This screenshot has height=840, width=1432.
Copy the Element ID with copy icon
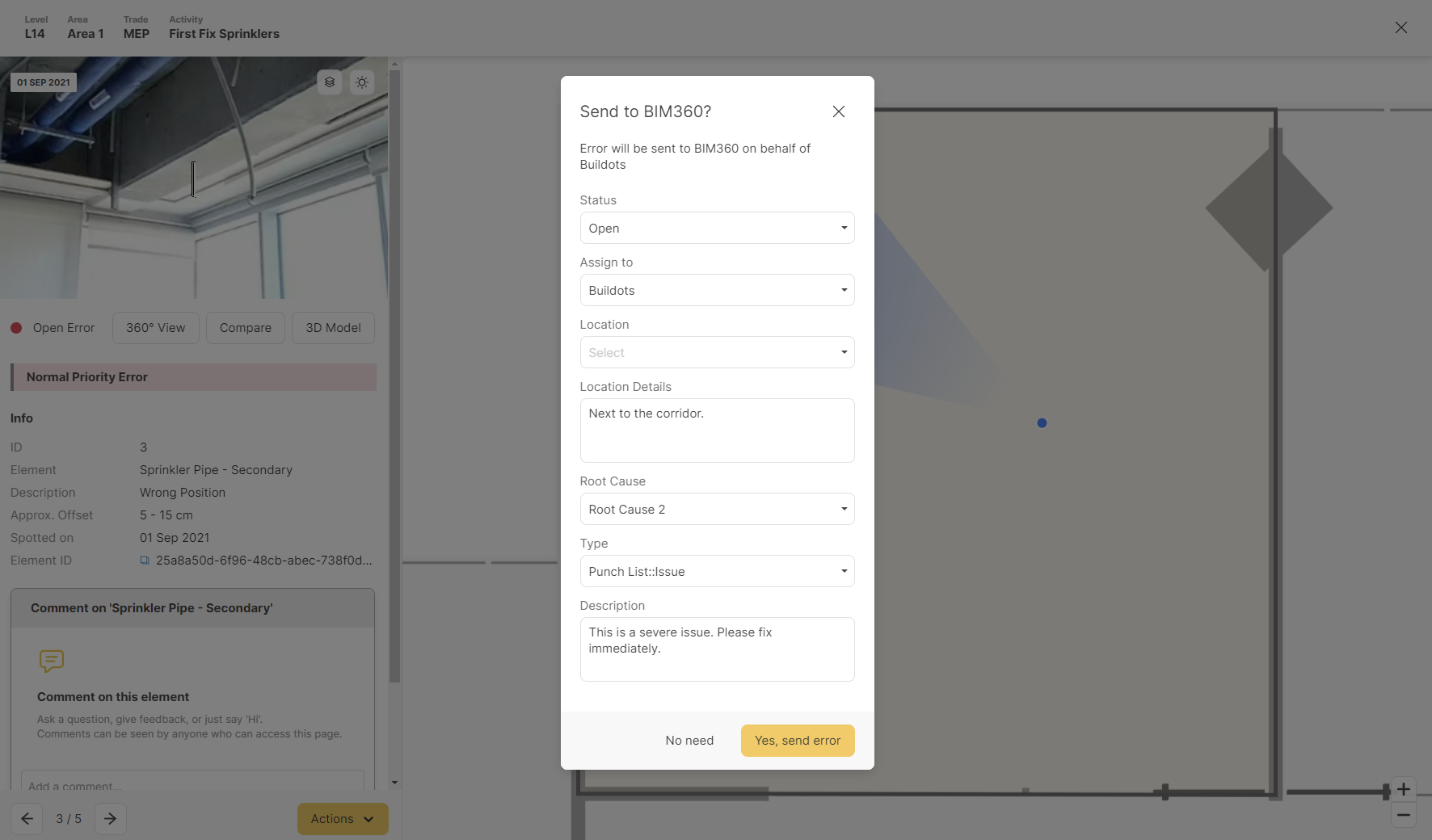(145, 561)
